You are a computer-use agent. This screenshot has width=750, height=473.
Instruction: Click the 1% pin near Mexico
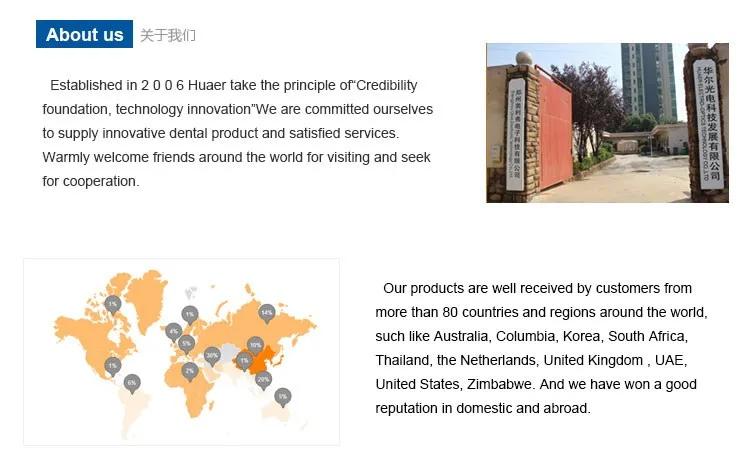click(x=112, y=365)
